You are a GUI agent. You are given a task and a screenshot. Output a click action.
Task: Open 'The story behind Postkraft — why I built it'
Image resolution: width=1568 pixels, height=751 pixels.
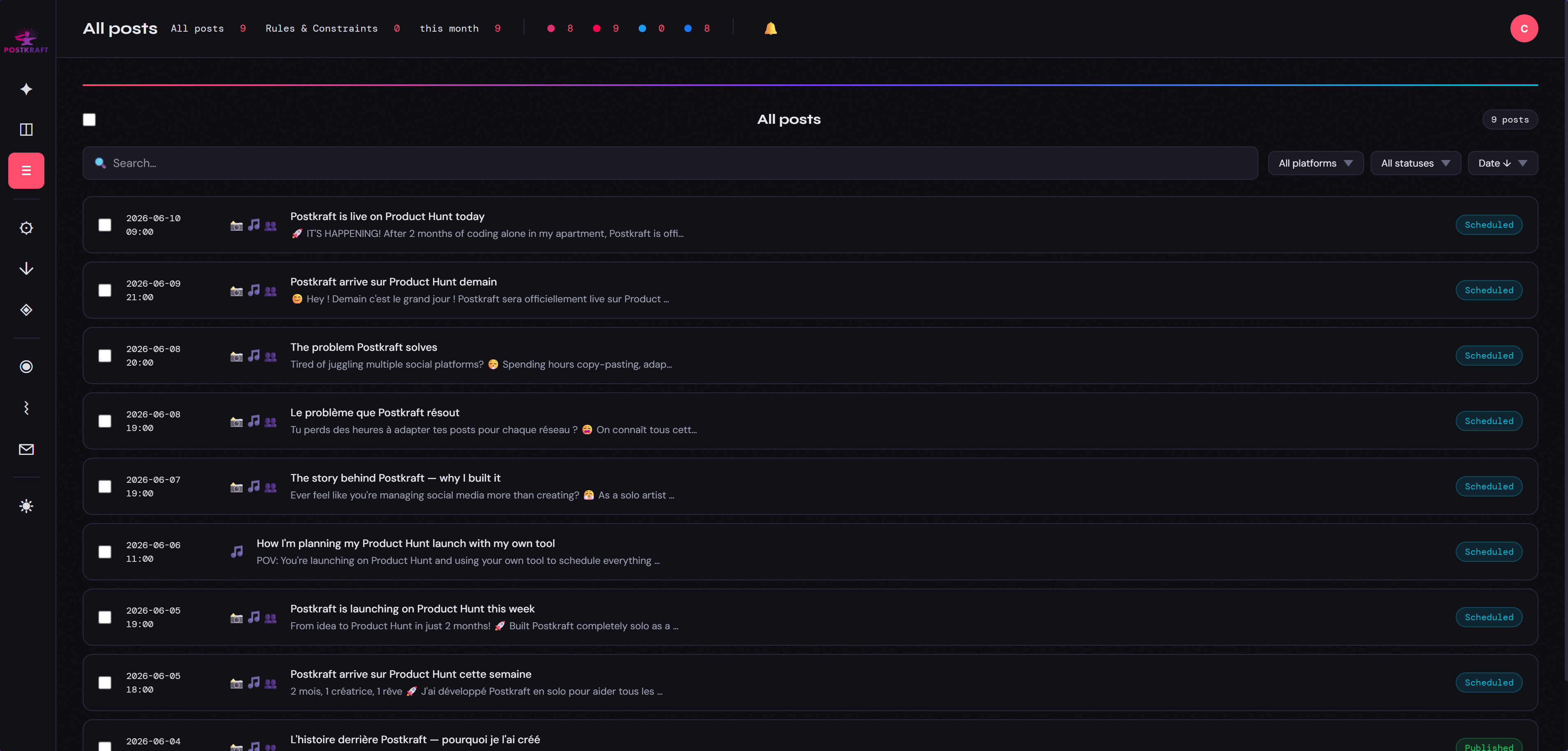tap(395, 478)
